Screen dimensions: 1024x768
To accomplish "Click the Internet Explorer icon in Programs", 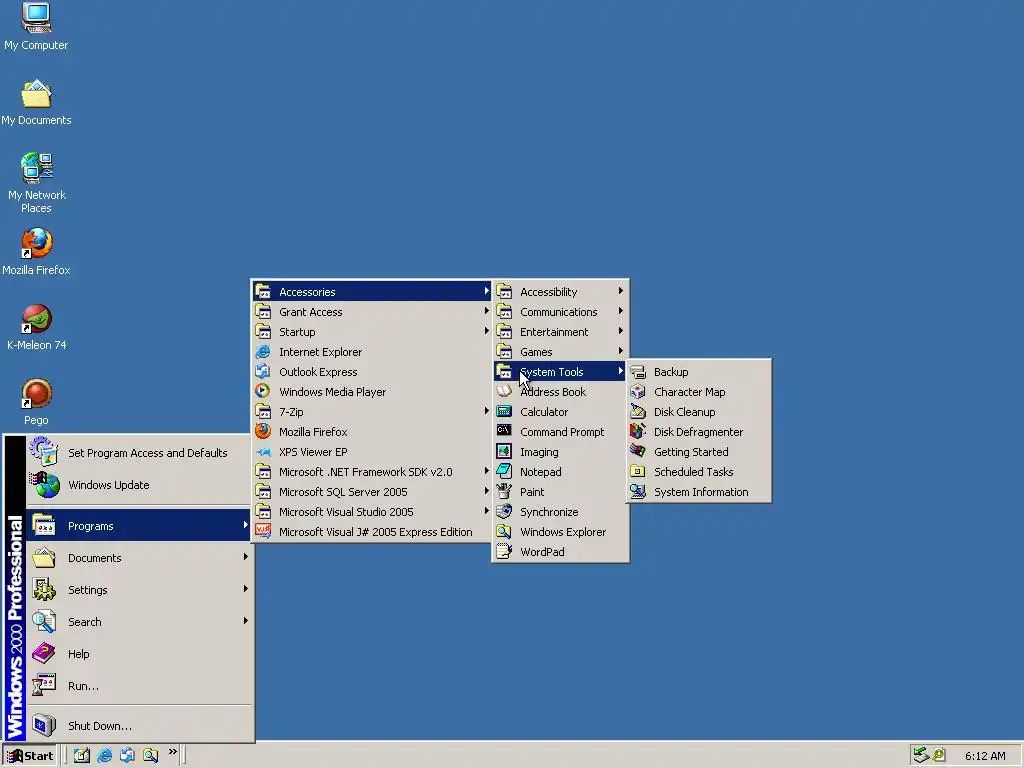I will pos(263,351).
